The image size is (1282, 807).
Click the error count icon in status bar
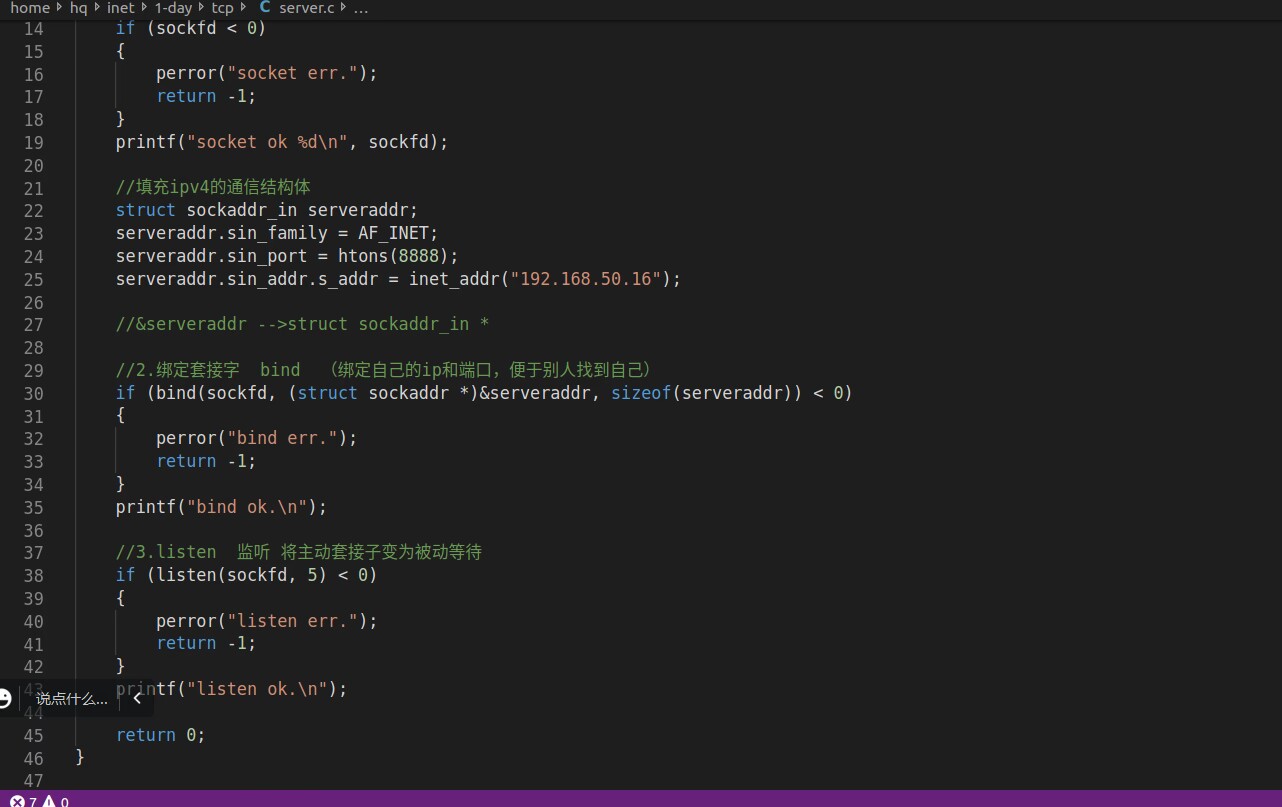pos(17,801)
